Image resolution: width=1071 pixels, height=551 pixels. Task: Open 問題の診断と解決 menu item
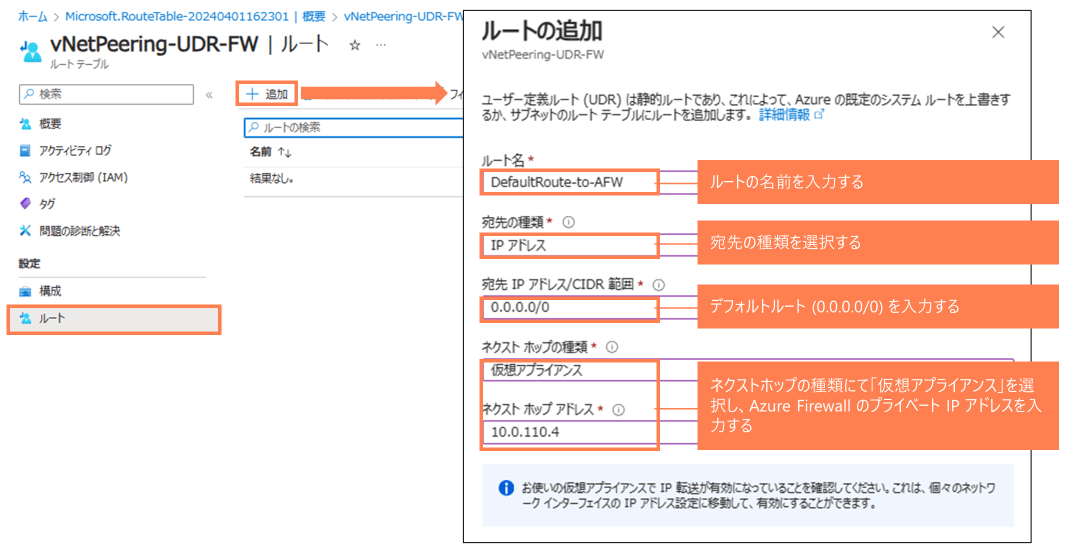click(79, 231)
